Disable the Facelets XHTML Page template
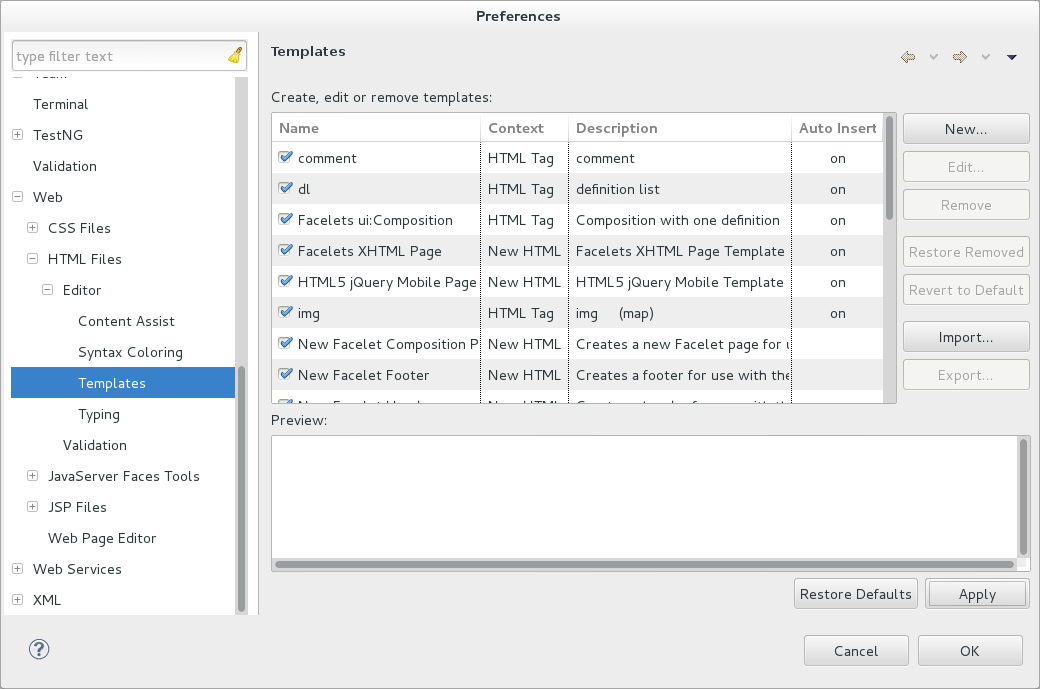The image size is (1040, 689). point(284,251)
